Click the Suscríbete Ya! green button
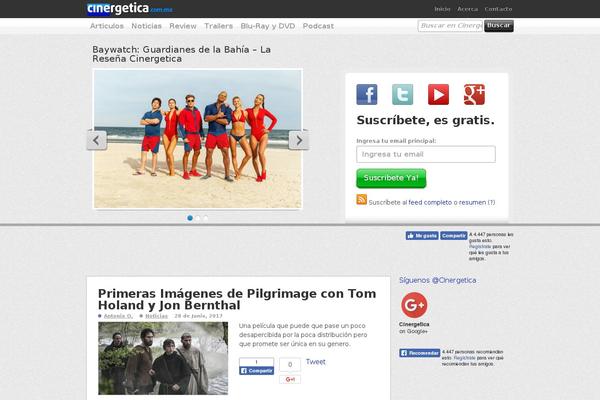 pos(391,178)
